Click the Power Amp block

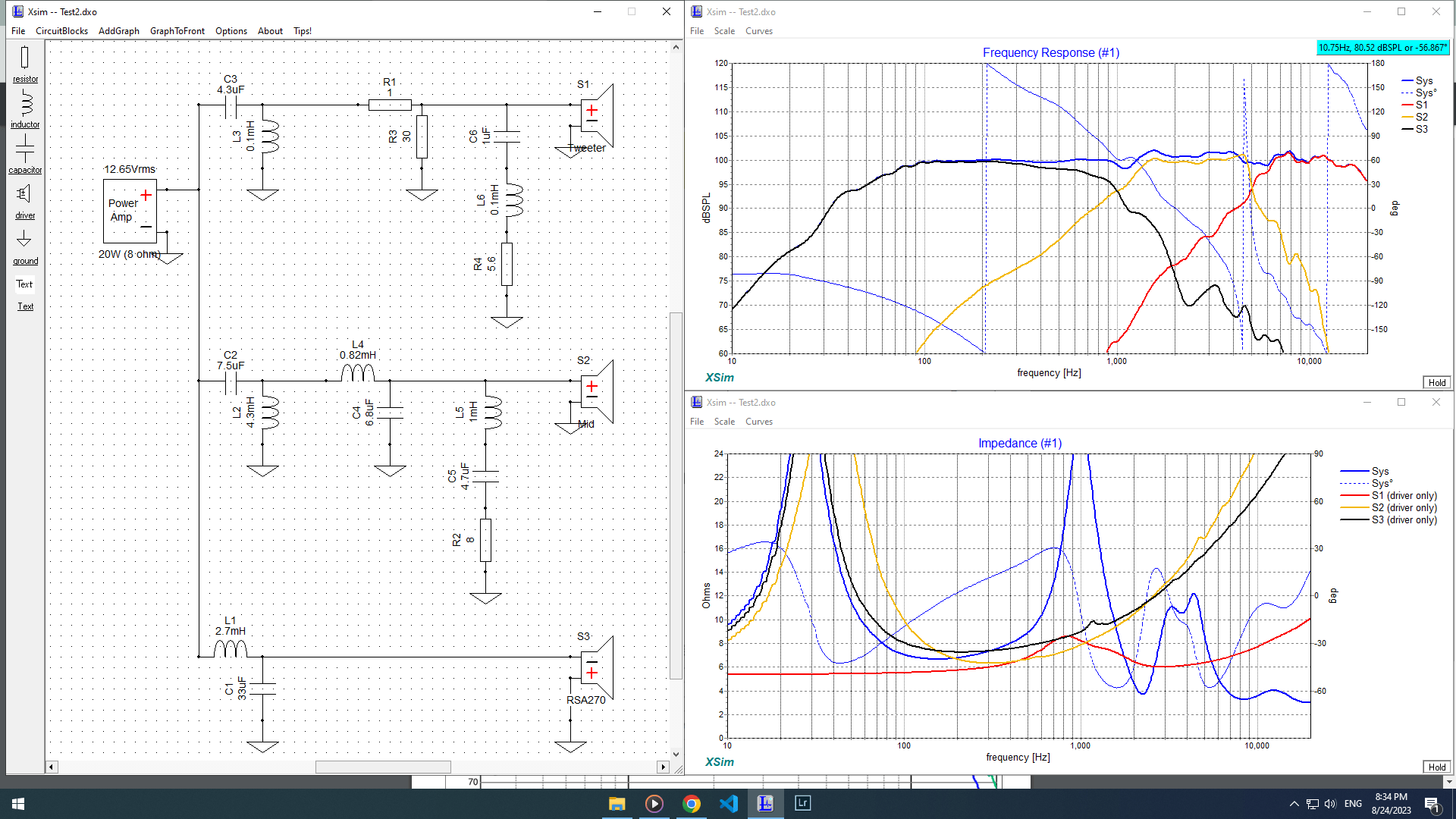[x=130, y=211]
